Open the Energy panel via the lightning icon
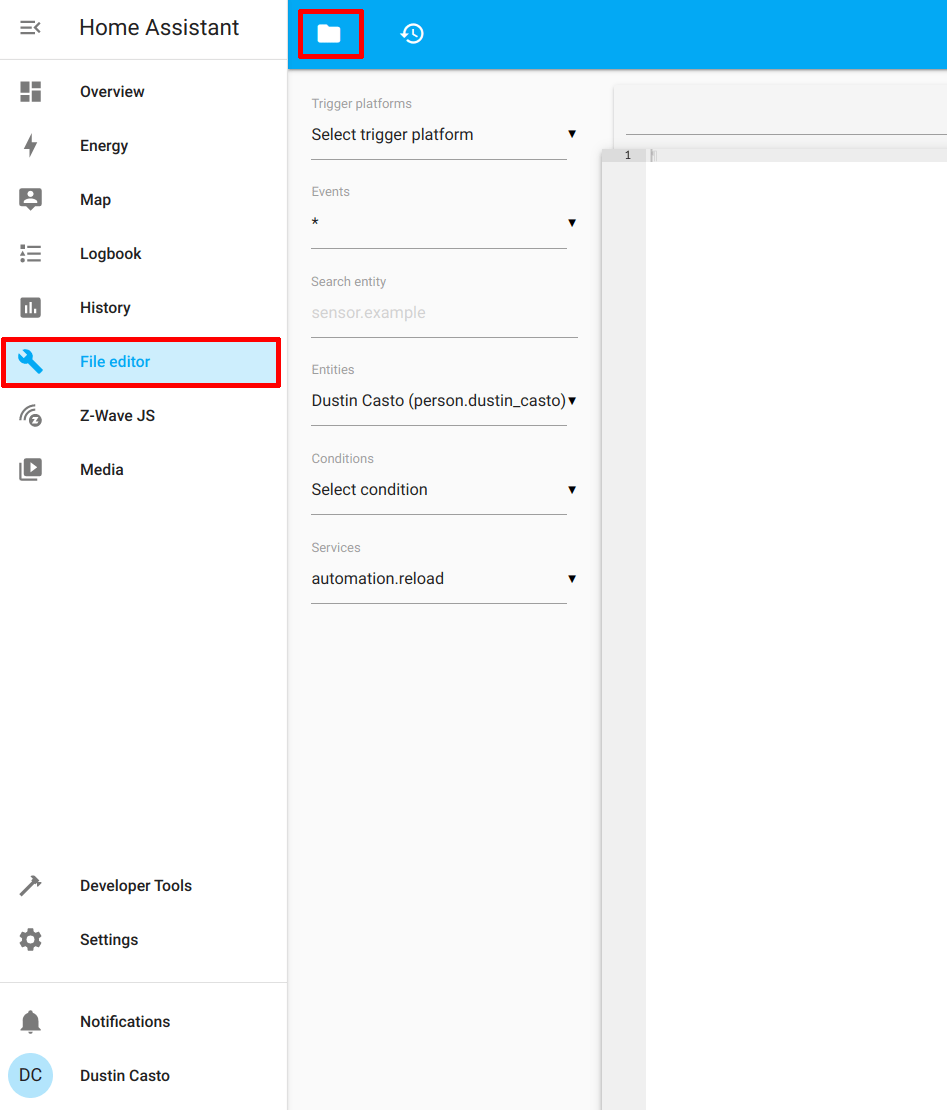This screenshot has width=947, height=1110. pyautogui.click(x=30, y=145)
